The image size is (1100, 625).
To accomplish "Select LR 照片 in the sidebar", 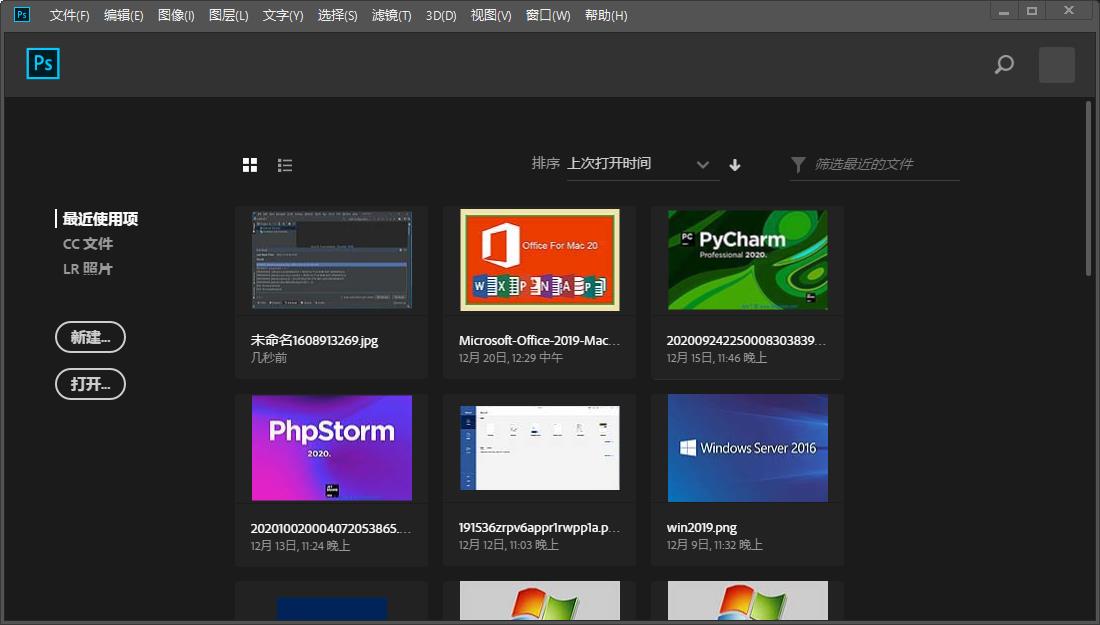I will (x=88, y=269).
